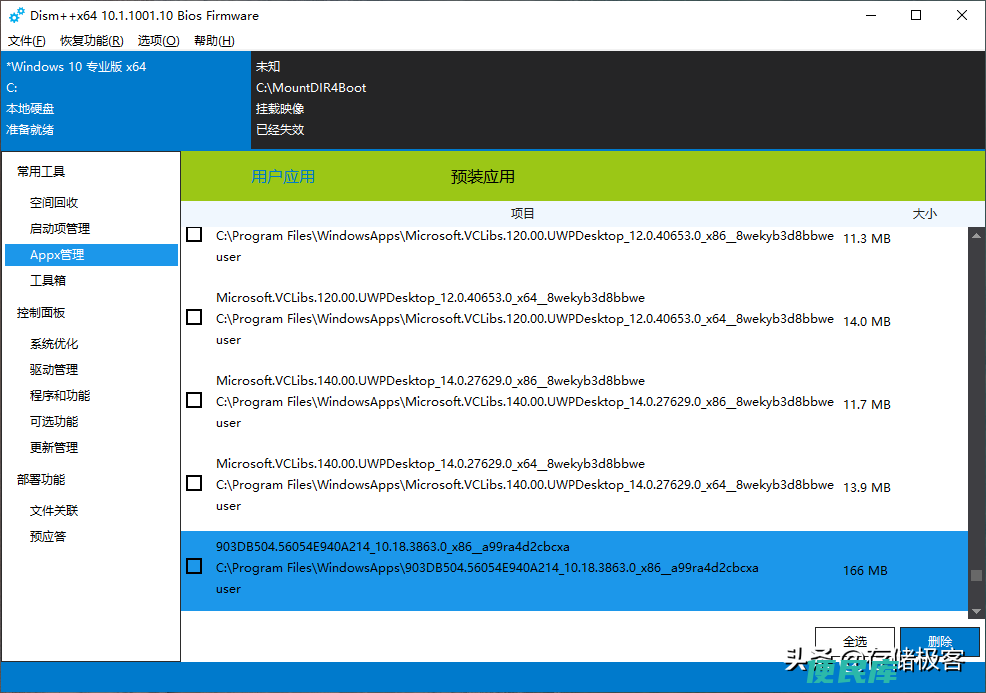Switch to the 预装应用 tab

[x=482, y=177]
